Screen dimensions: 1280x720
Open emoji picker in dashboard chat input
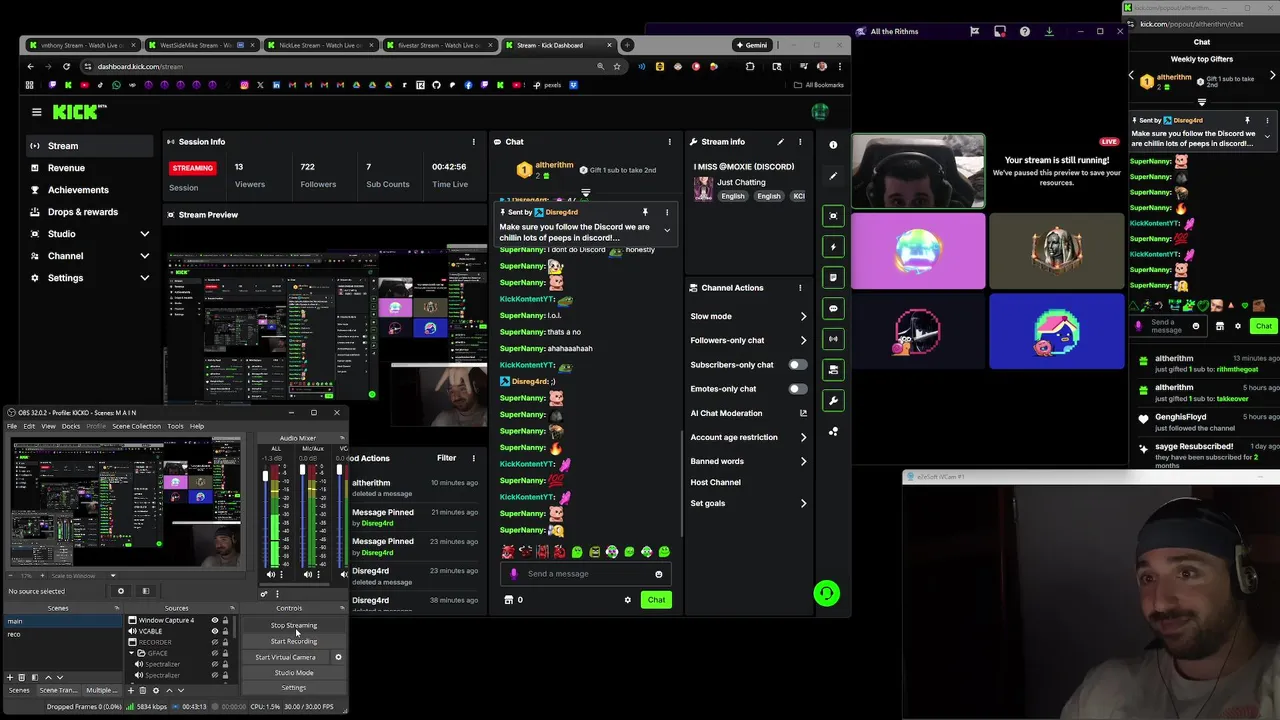[658, 574]
